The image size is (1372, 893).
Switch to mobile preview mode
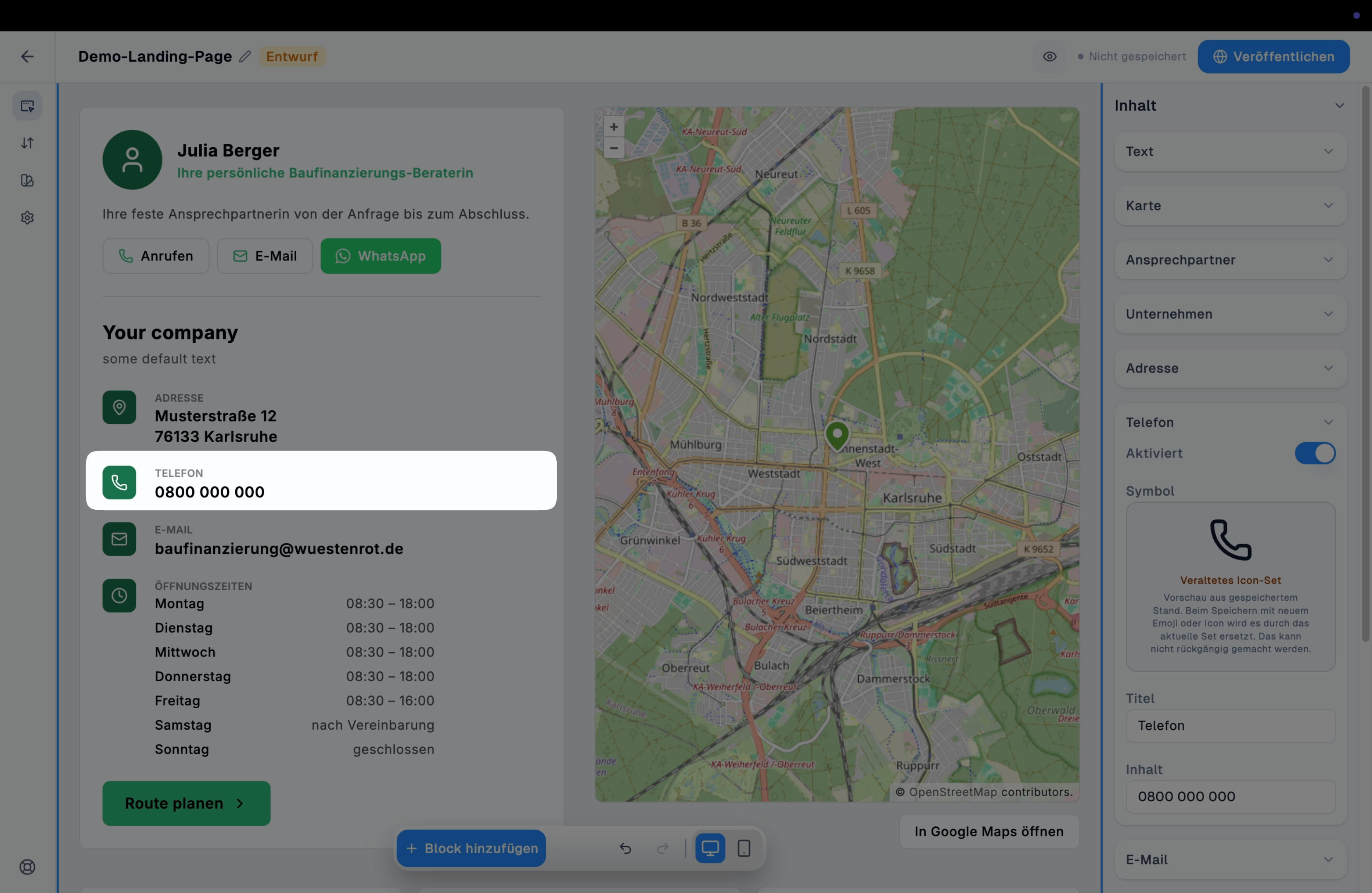[744, 849]
